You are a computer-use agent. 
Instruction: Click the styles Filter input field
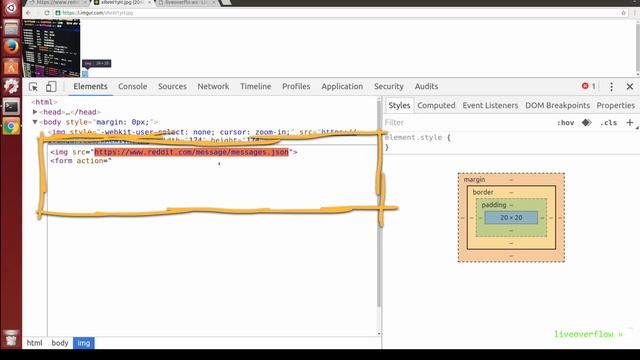click(467, 122)
